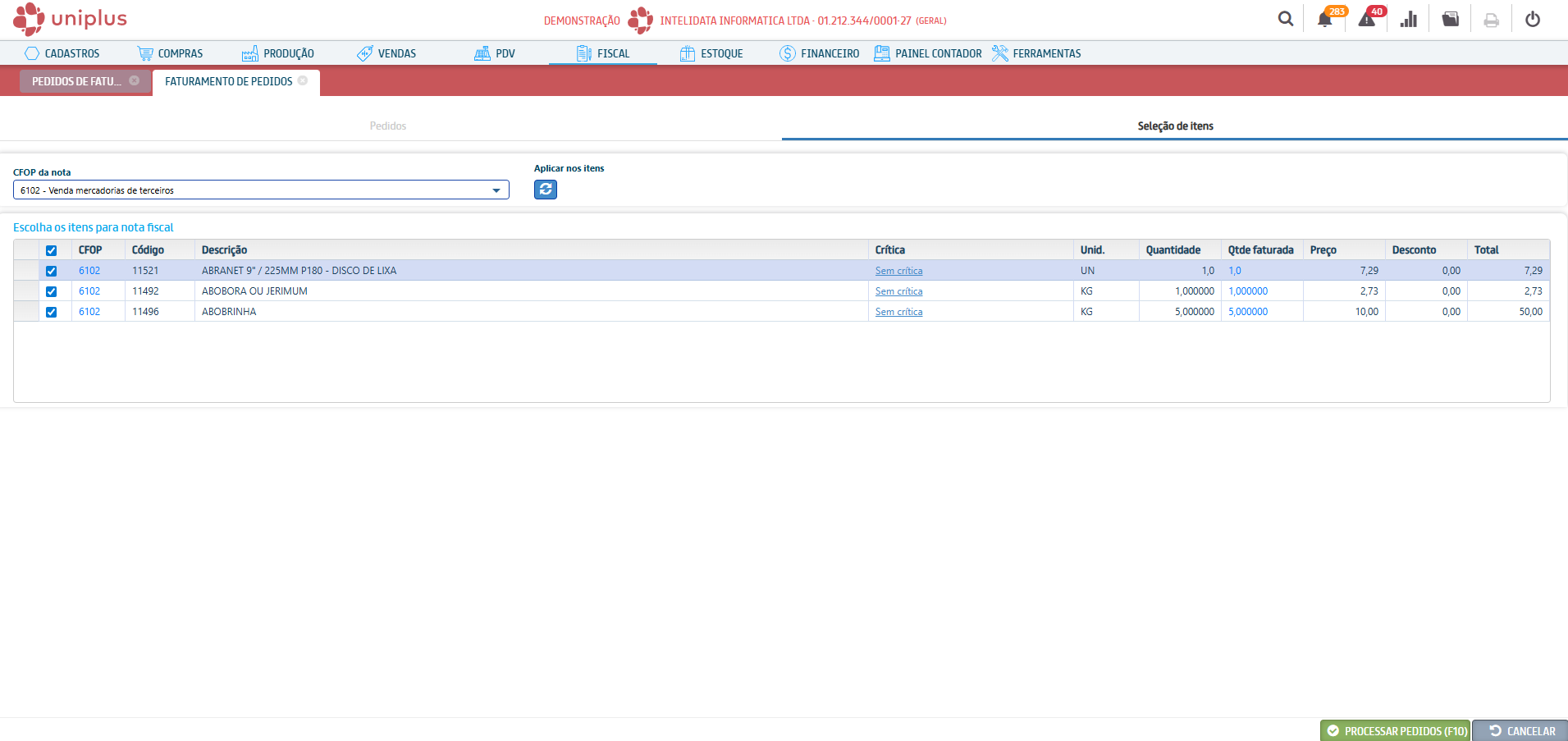Click the refresh icon under Aplicar nos itens
The height and width of the screenshot is (741, 1568).
point(546,190)
